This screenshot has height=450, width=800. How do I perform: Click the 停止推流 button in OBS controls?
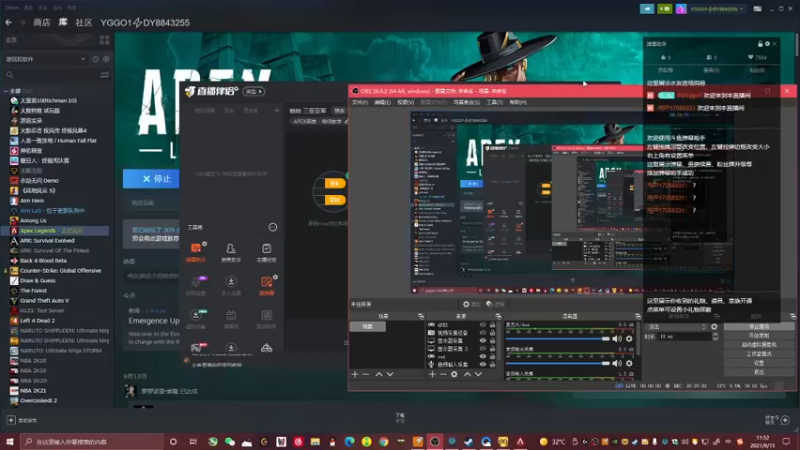pos(759,327)
